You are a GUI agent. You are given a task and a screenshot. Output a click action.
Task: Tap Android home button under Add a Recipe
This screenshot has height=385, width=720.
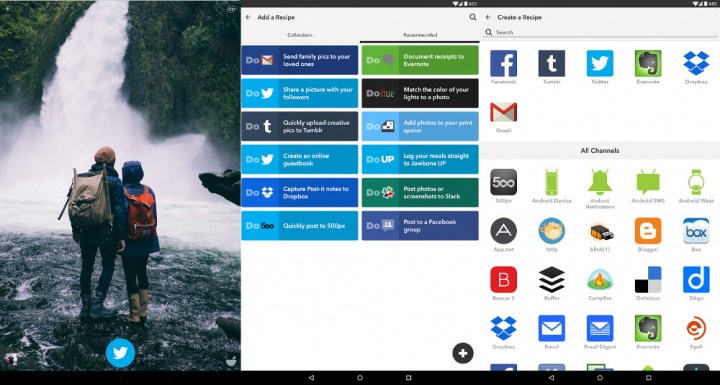tap(360, 378)
